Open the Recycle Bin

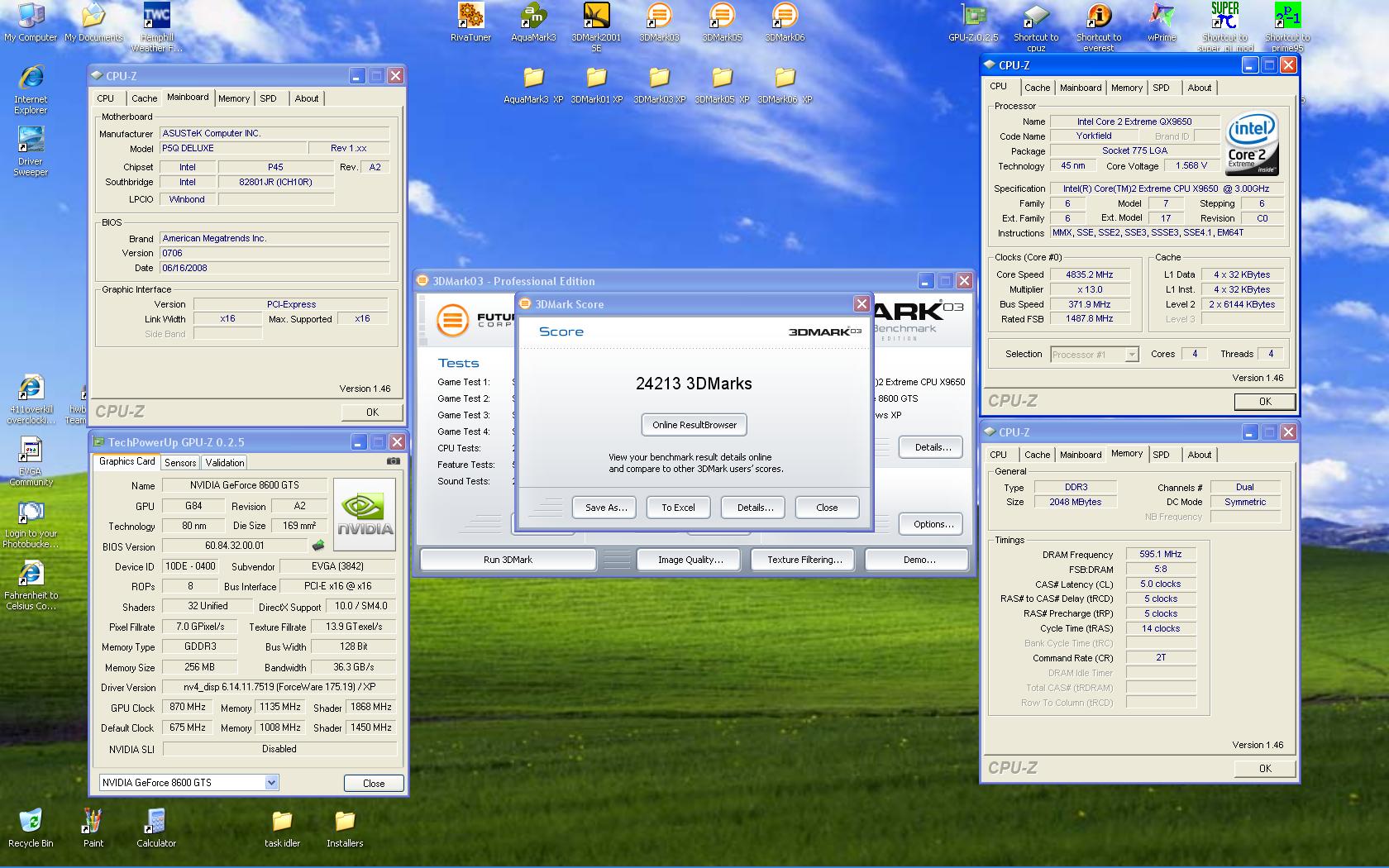pos(31,828)
